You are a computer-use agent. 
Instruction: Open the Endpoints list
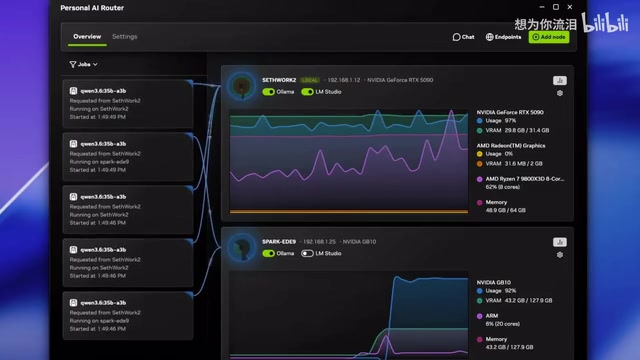point(503,37)
